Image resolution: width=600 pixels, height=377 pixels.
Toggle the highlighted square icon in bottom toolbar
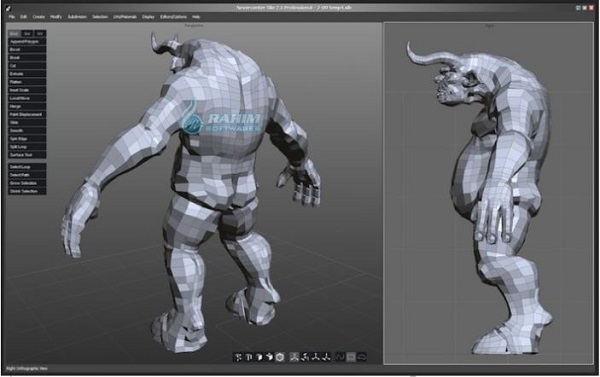click(x=351, y=357)
